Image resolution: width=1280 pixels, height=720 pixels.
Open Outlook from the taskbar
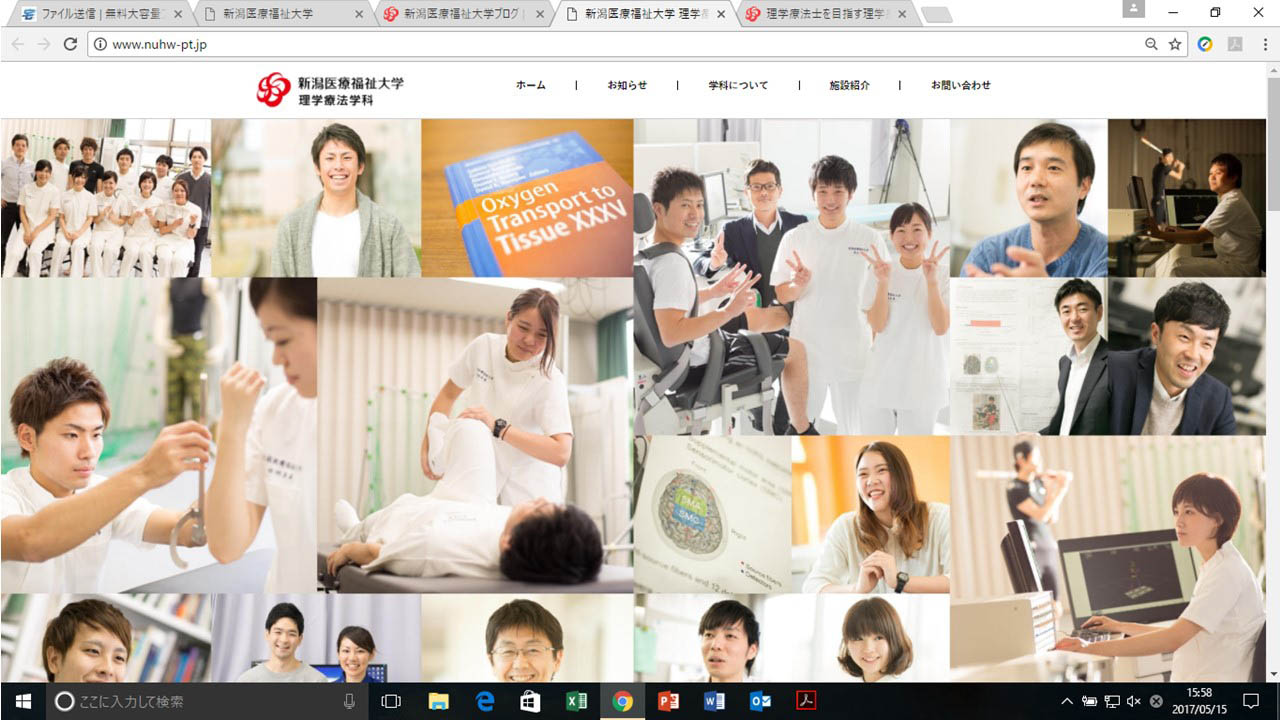point(761,701)
